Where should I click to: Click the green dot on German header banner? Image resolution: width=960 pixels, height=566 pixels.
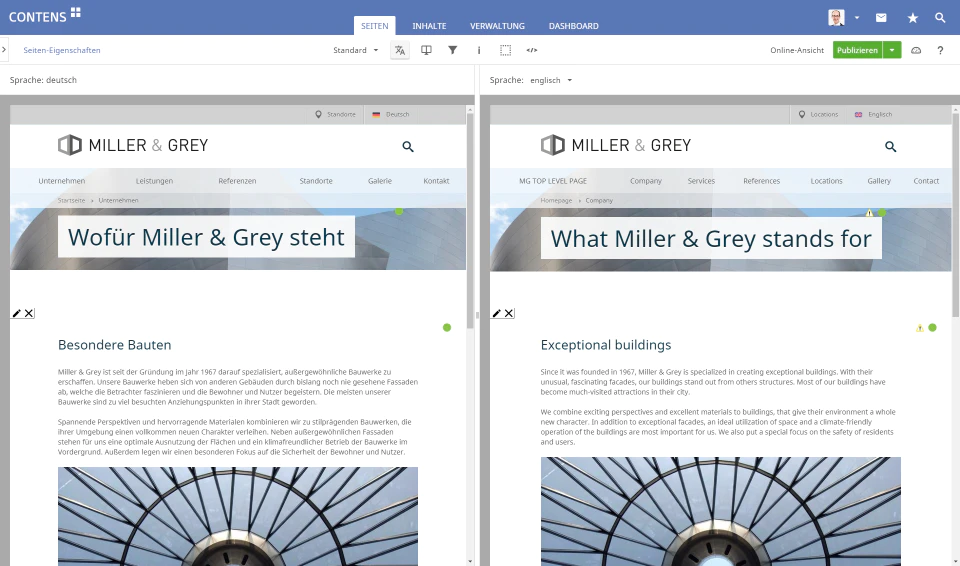tap(399, 211)
